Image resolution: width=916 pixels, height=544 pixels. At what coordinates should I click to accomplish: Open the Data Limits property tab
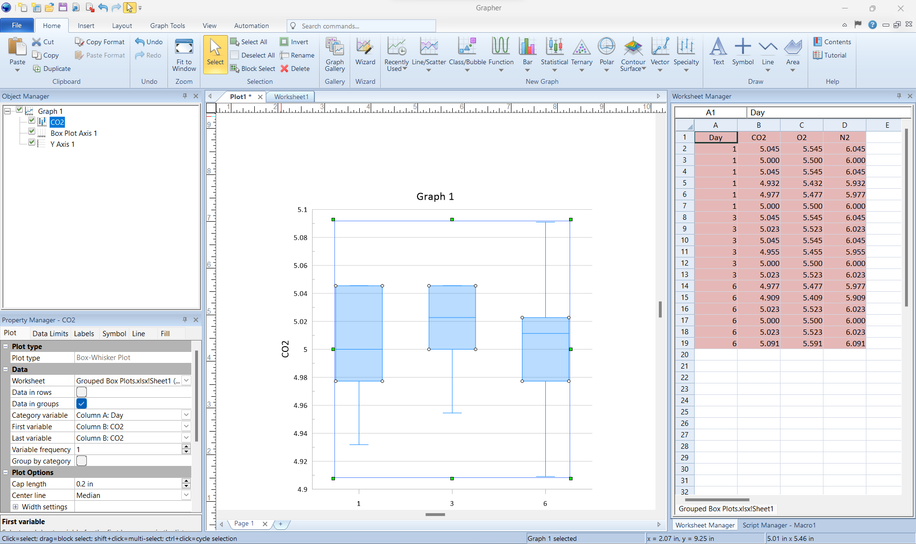click(50, 333)
